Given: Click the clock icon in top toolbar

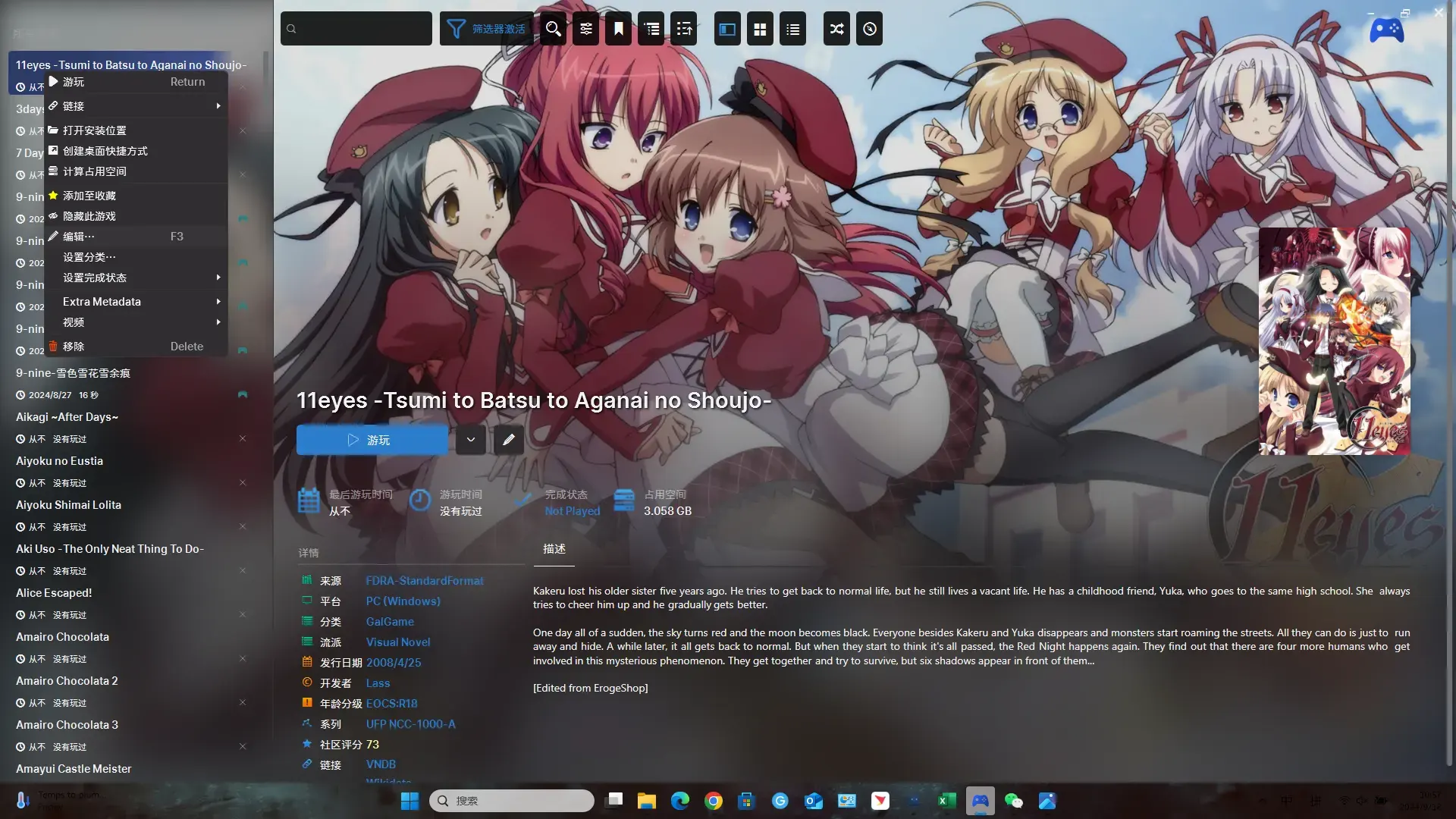Looking at the screenshot, I should click(870, 29).
